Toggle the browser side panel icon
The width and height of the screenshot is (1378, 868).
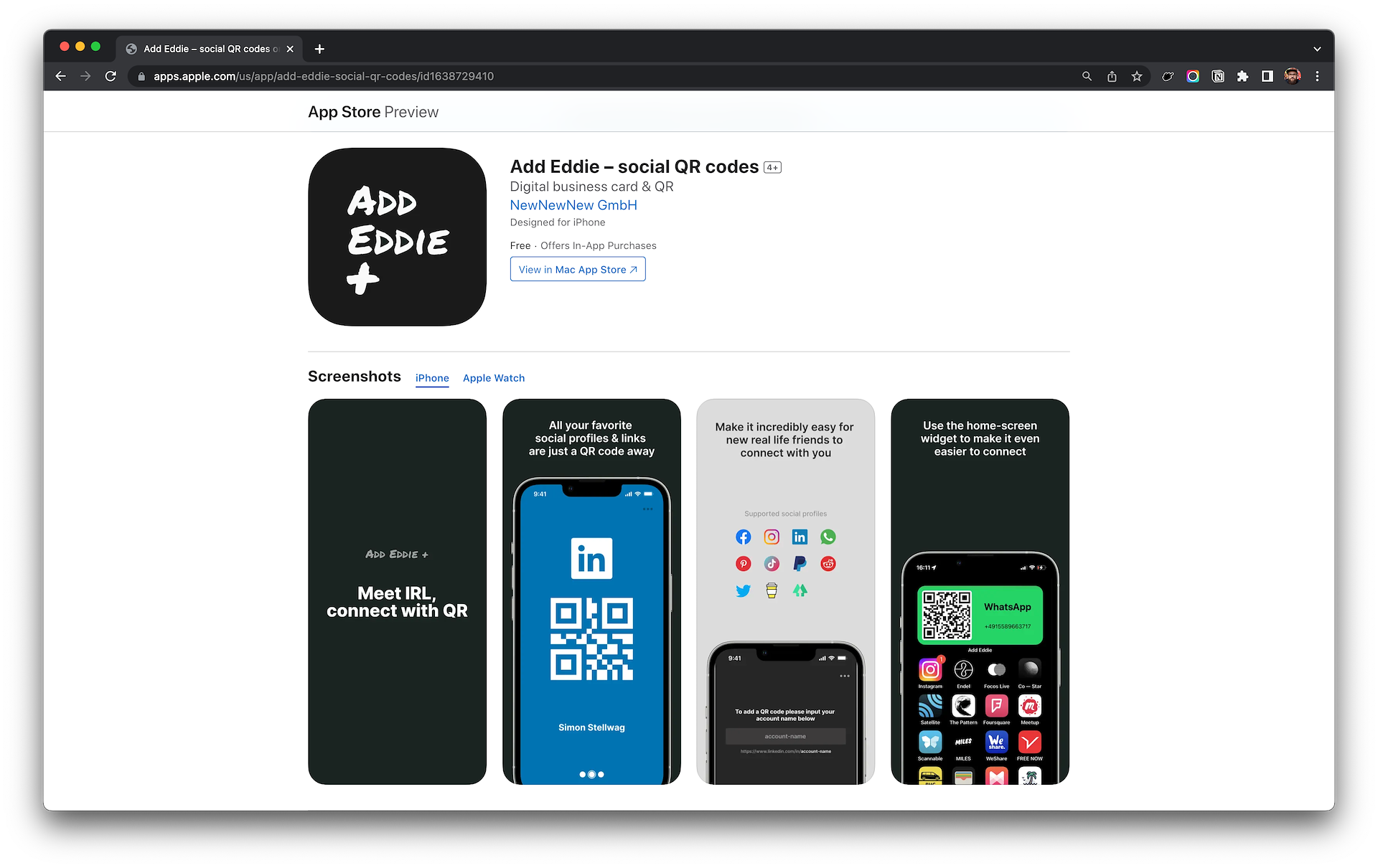tap(1267, 76)
